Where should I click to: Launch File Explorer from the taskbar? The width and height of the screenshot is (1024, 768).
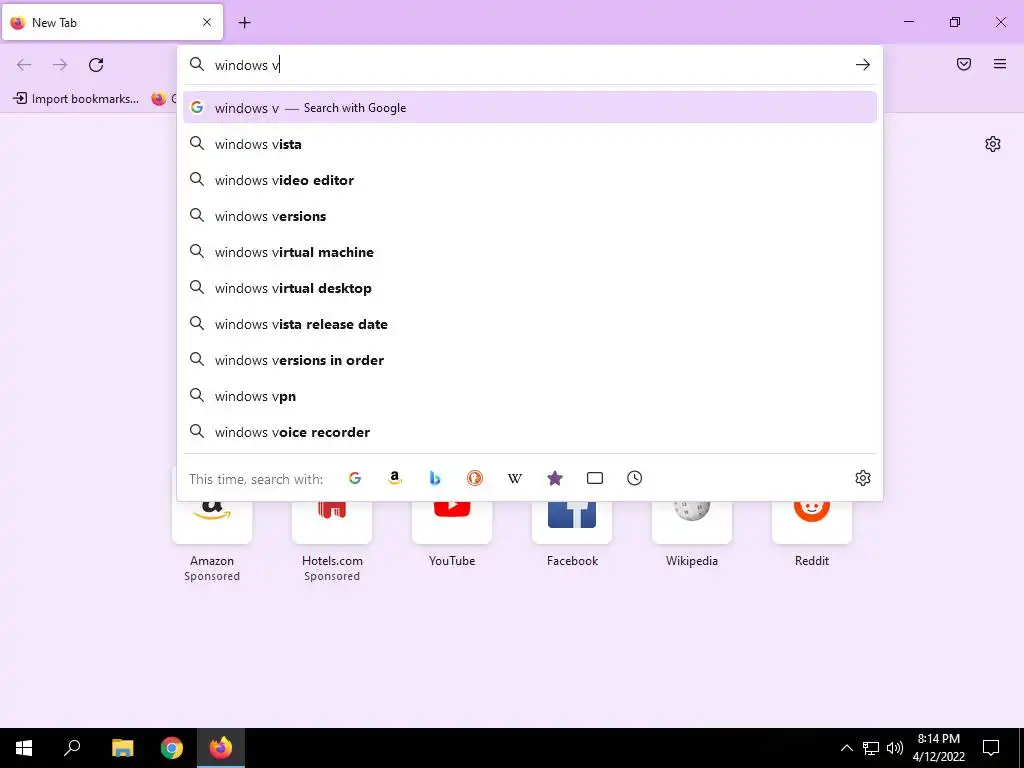(122, 748)
